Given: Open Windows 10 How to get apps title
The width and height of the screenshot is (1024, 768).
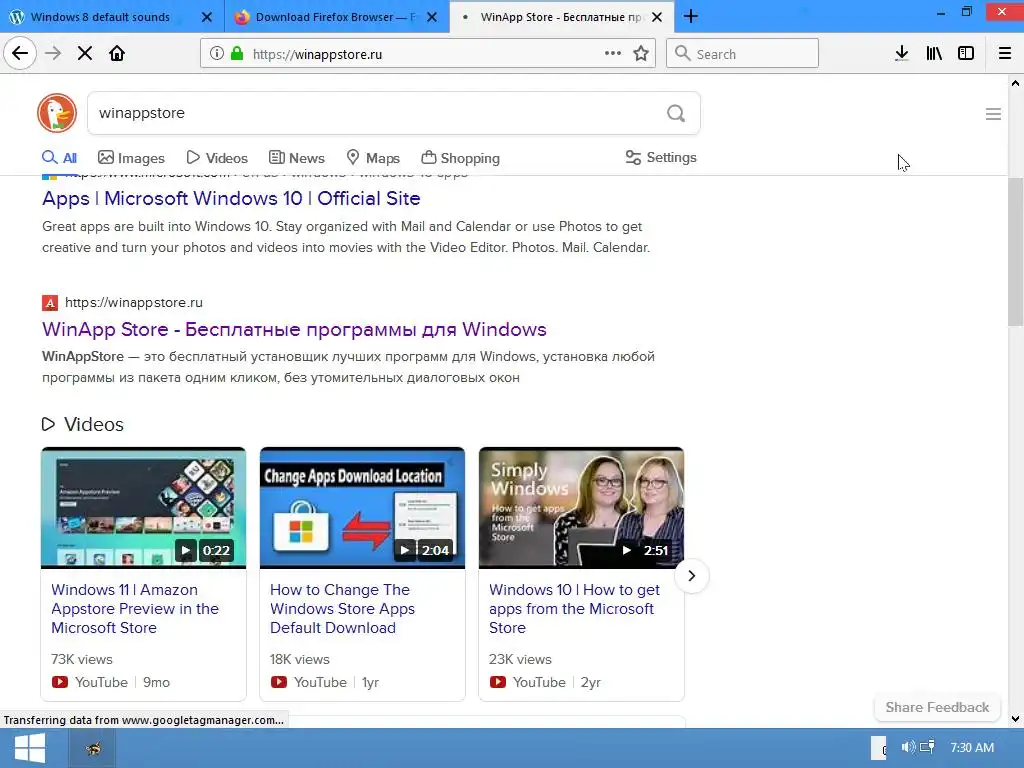Looking at the screenshot, I should point(575,609).
